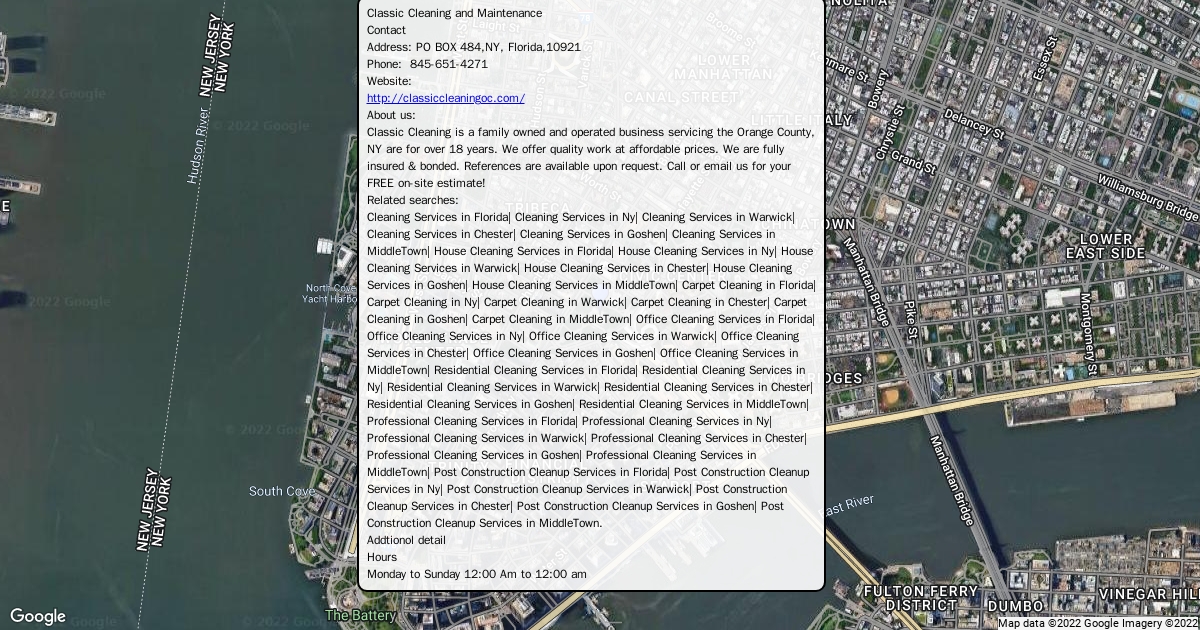Click the Google logo on the map
The image size is (1200, 630).
38,616
